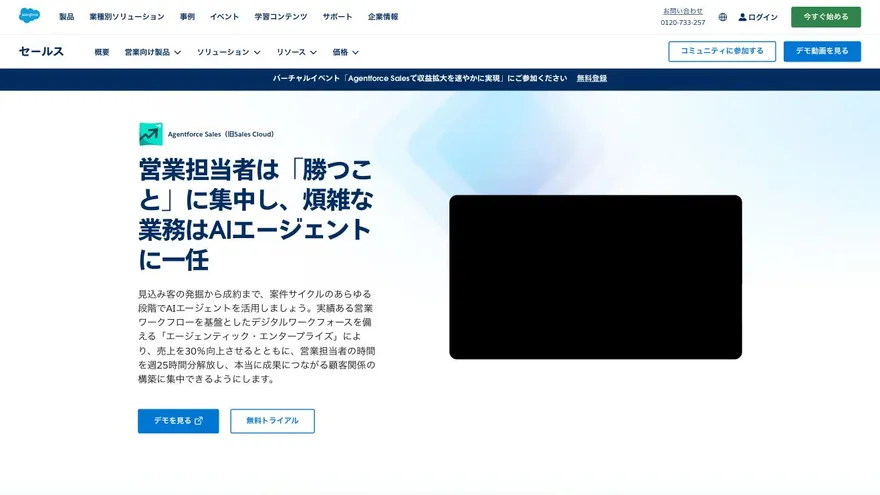Expand the リソース dropdown
This screenshot has width=880, height=495.
(x=296, y=52)
